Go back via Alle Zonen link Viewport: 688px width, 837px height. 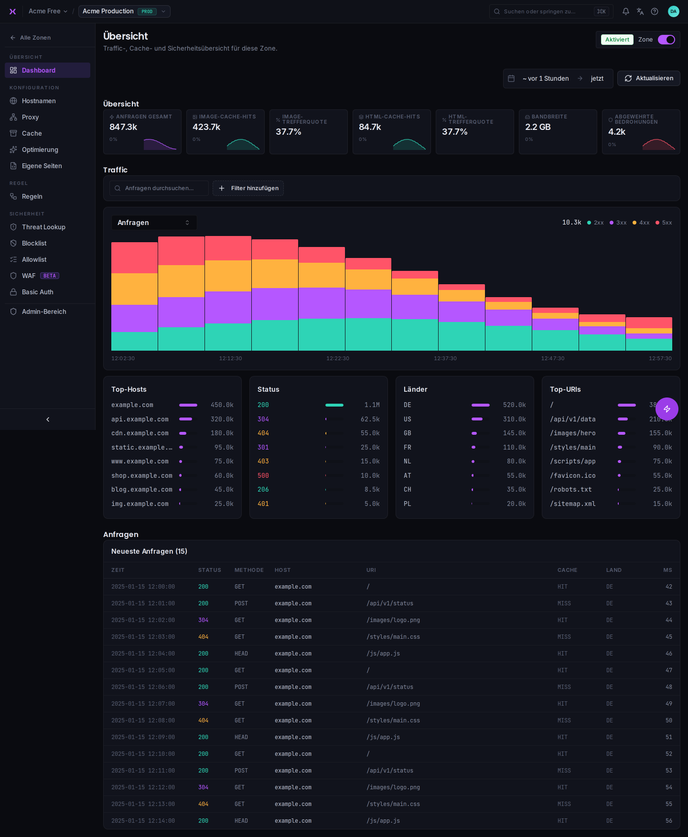30,38
